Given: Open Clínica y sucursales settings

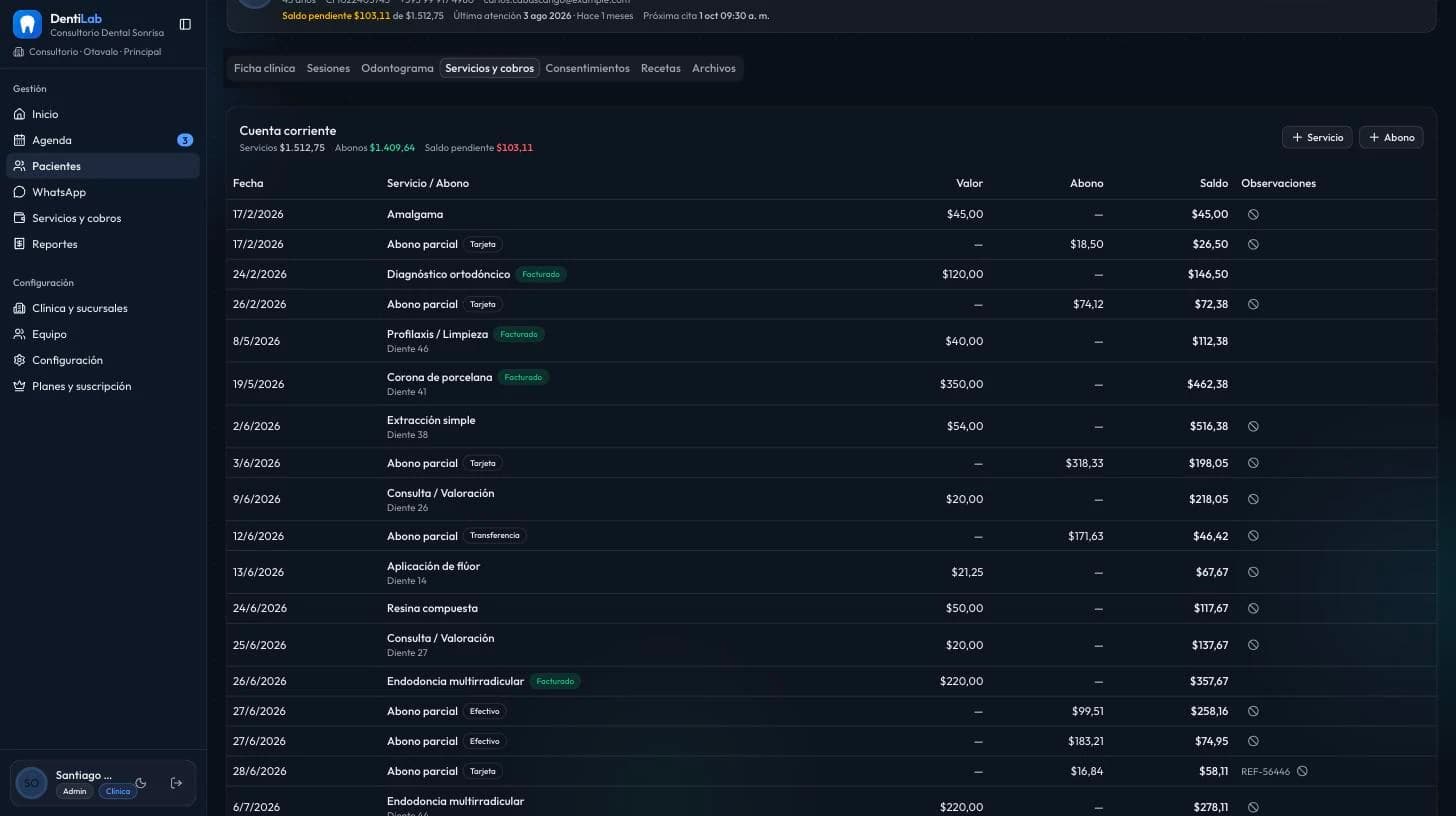Looking at the screenshot, I should 103,308.
